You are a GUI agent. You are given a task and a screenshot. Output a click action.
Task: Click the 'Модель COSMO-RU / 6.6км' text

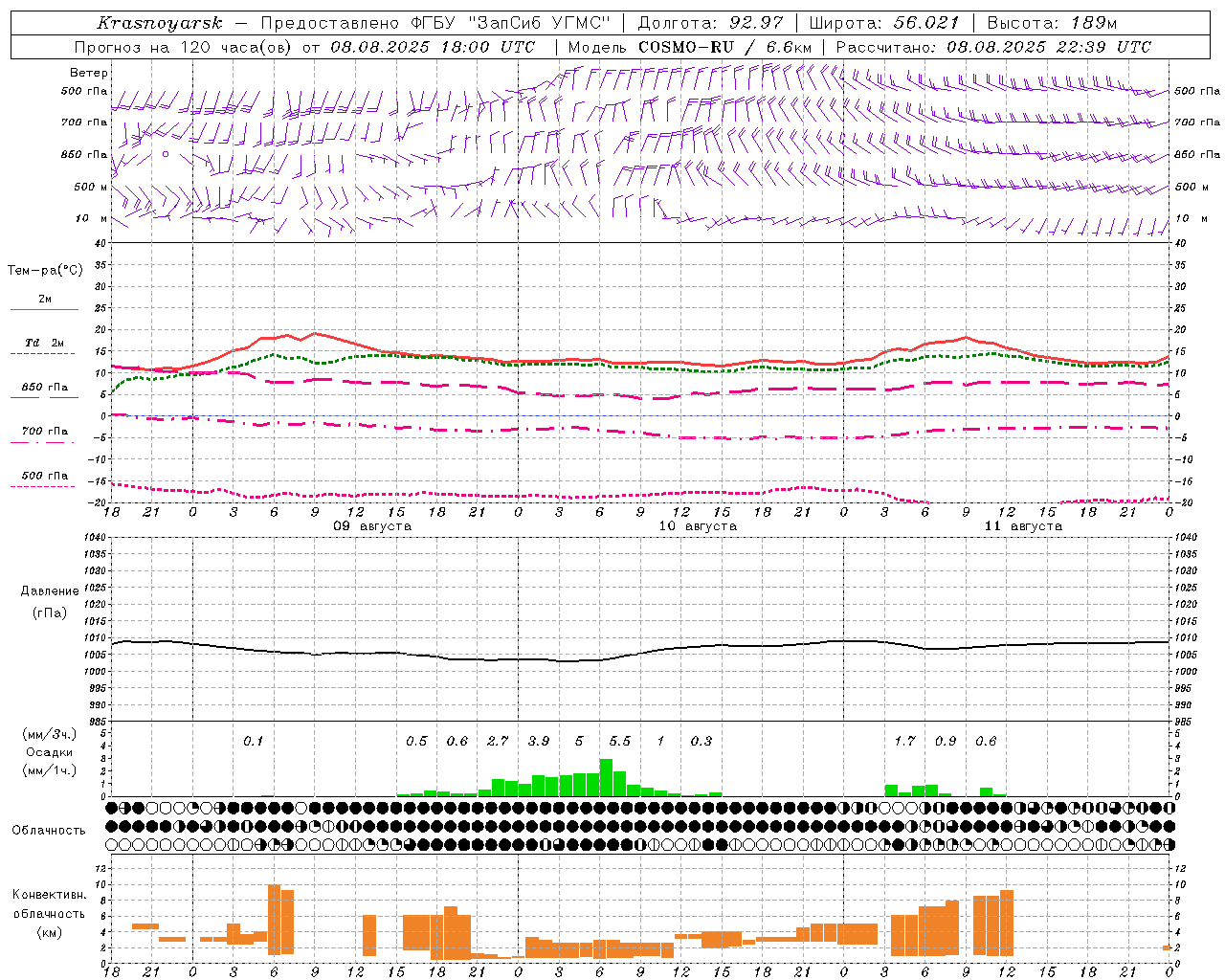click(690, 47)
